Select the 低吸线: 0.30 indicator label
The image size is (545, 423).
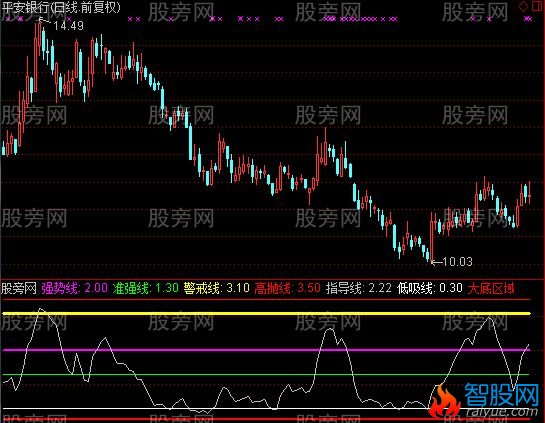[430, 288]
